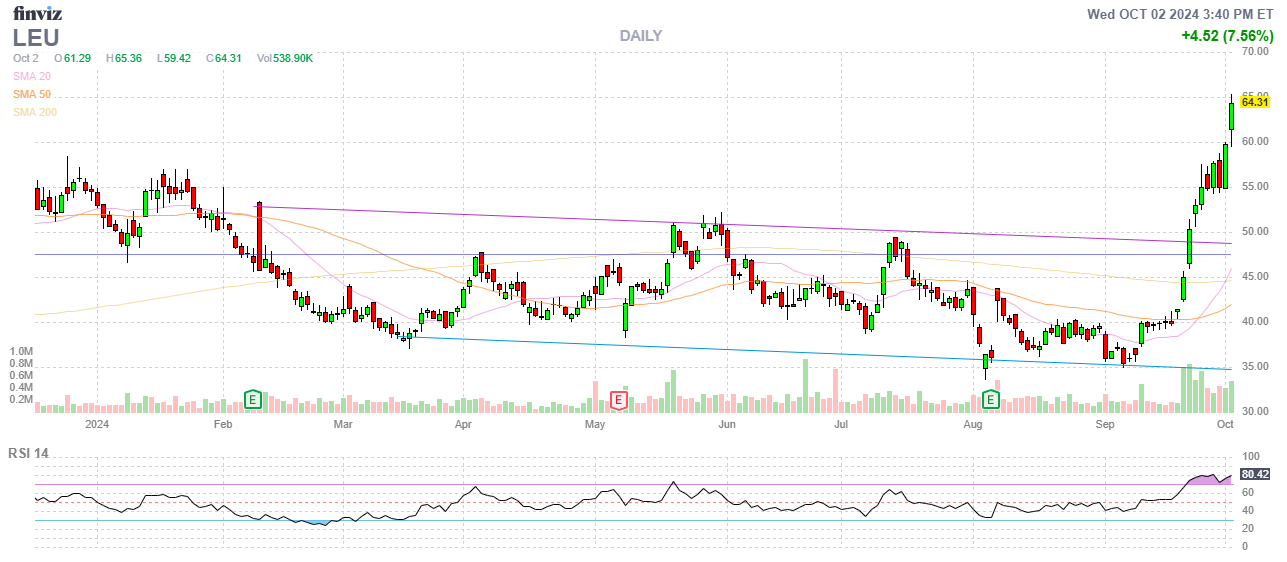Click the Vol 538.90K volume readout
Image resolution: width=1287 pixels, height=562 pixels.
pyautogui.click(x=285, y=58)
